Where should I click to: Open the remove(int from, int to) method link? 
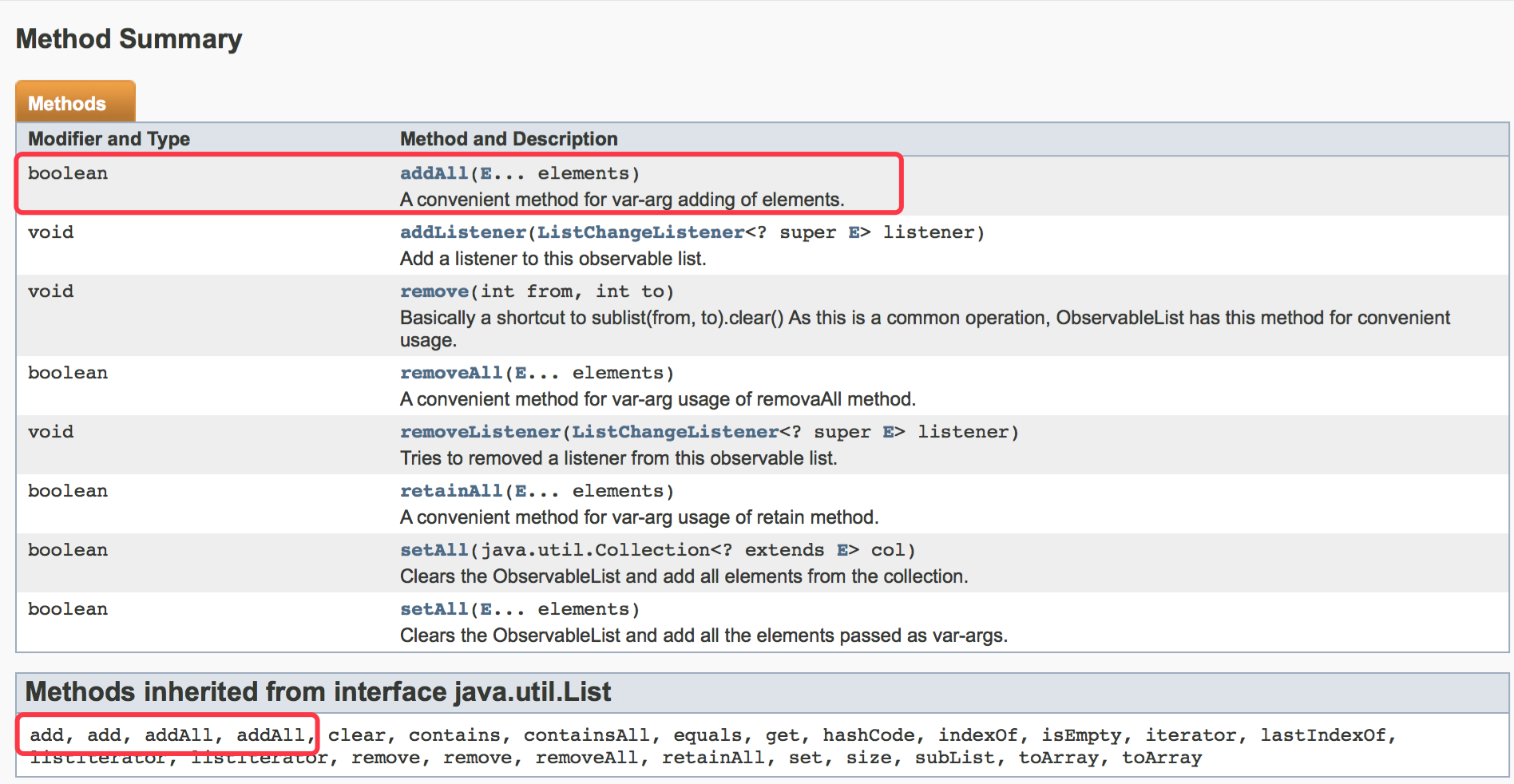pyautogui.click(x=434, y=291)
